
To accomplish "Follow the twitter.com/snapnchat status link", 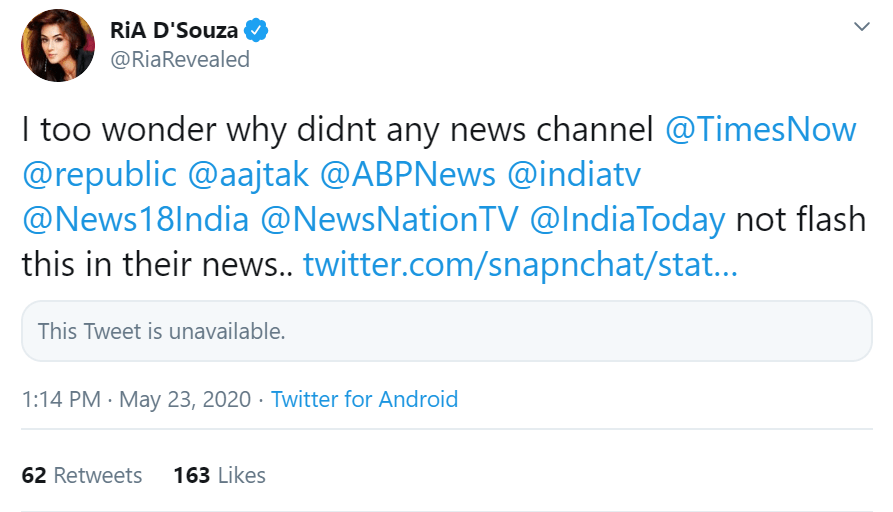I will (520, 265).
